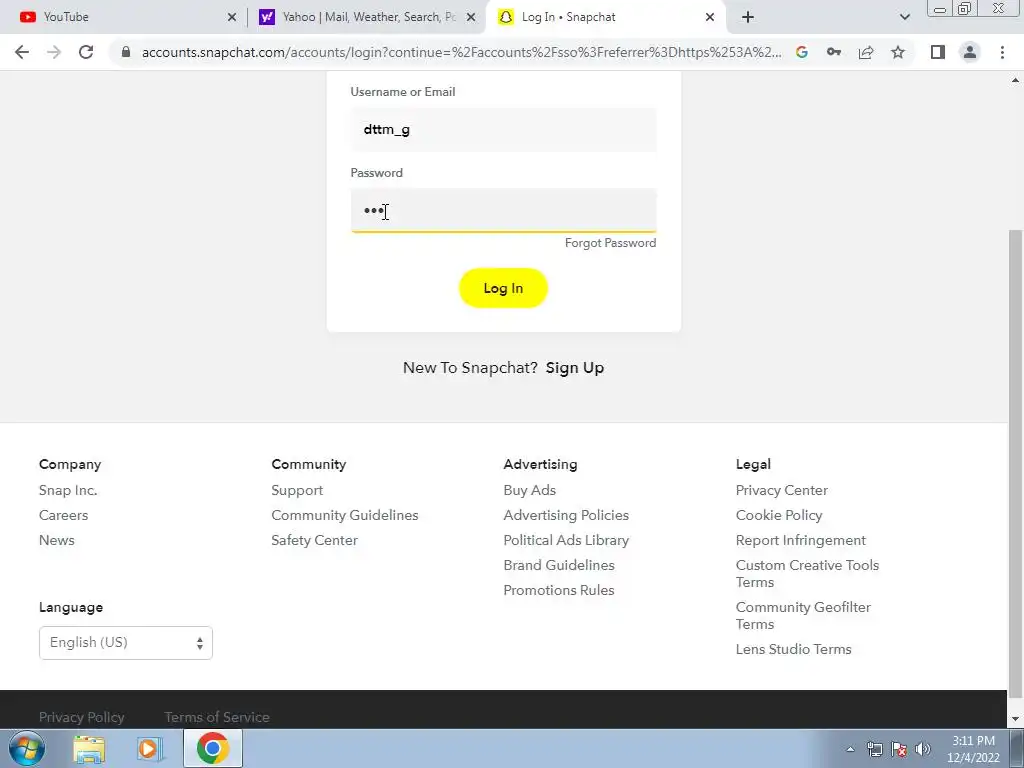Open the volume speaker icon

click(923, 749)
